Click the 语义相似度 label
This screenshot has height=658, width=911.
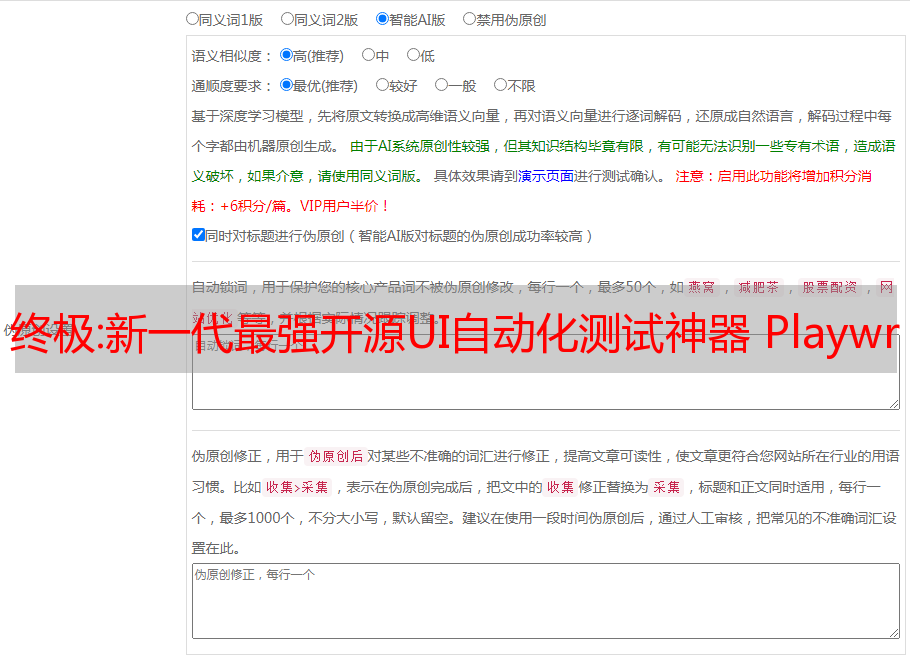(x=232, y=56)
